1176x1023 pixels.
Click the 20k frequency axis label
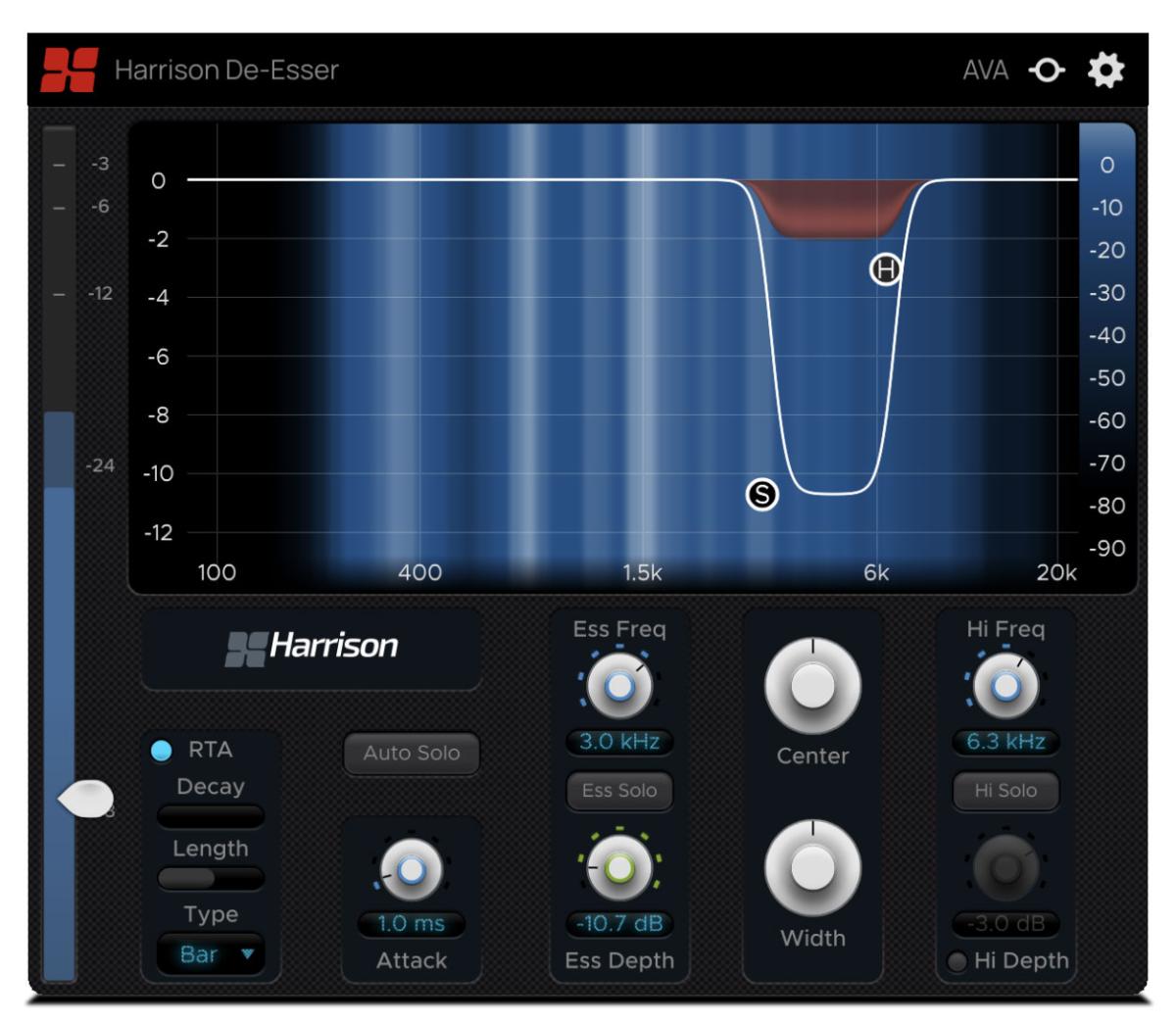coord(1056,573)
